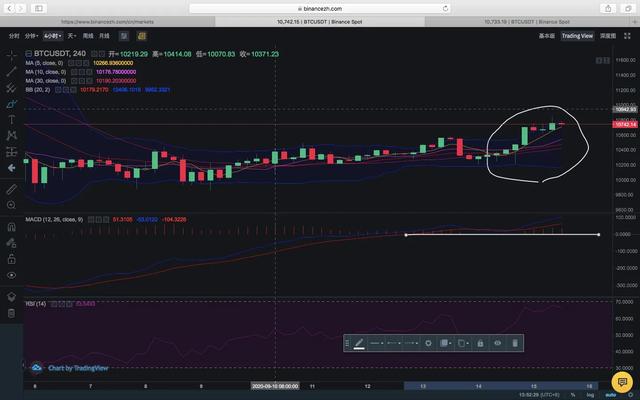
Task: Hide the MA (5, close, 0) indicator
Action: point(71,63)
